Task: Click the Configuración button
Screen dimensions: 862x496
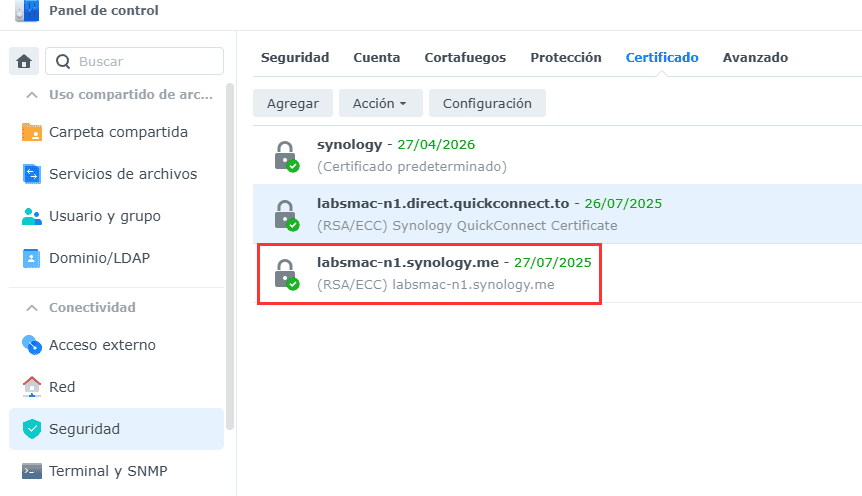Action: 487,103
